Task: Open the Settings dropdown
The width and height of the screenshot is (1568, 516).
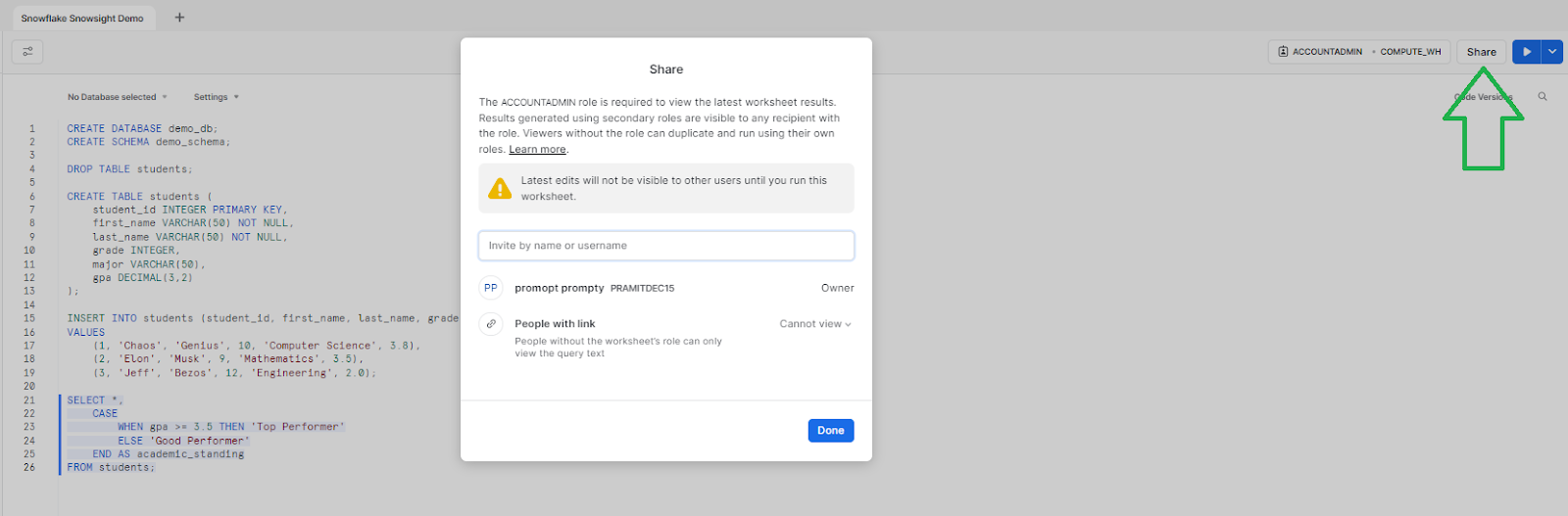Action: click(x=216, y=97)
